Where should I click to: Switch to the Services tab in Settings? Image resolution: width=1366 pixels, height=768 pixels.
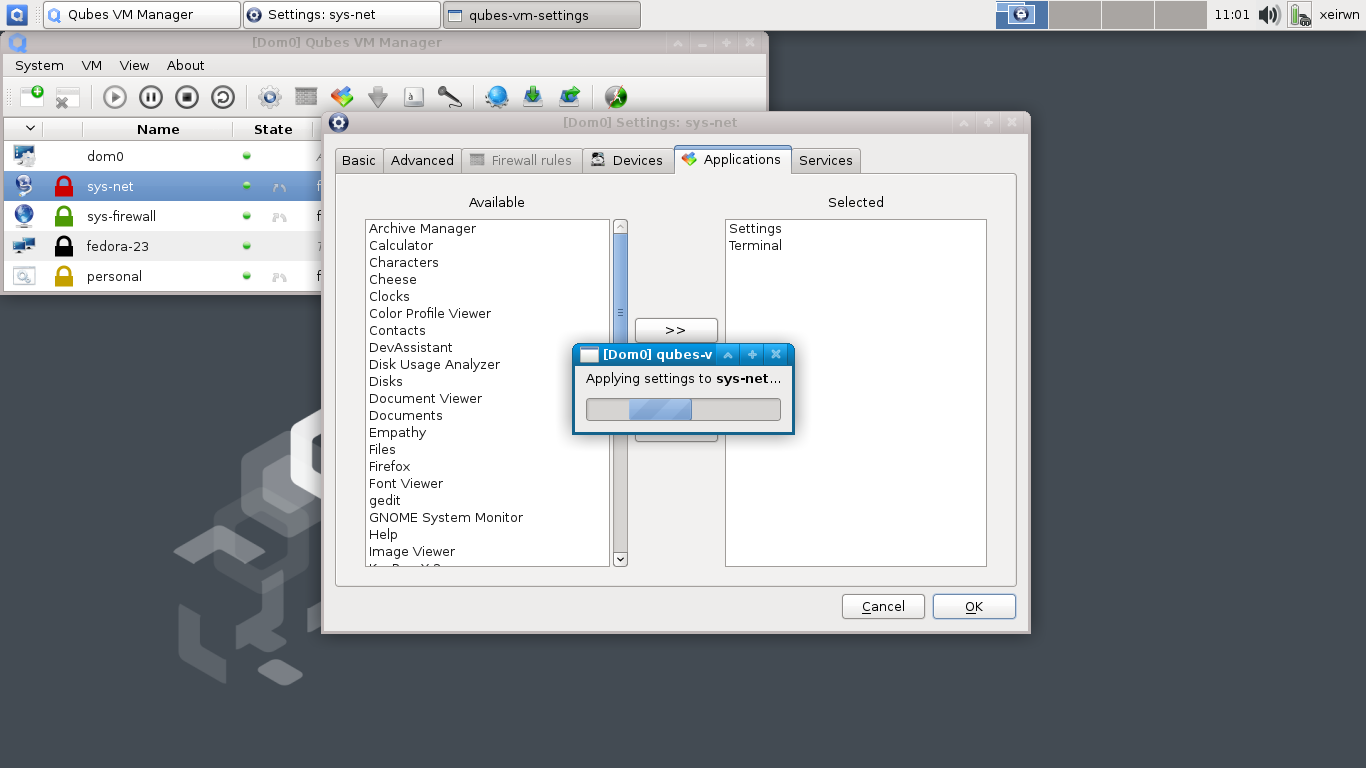click(826, 160)
